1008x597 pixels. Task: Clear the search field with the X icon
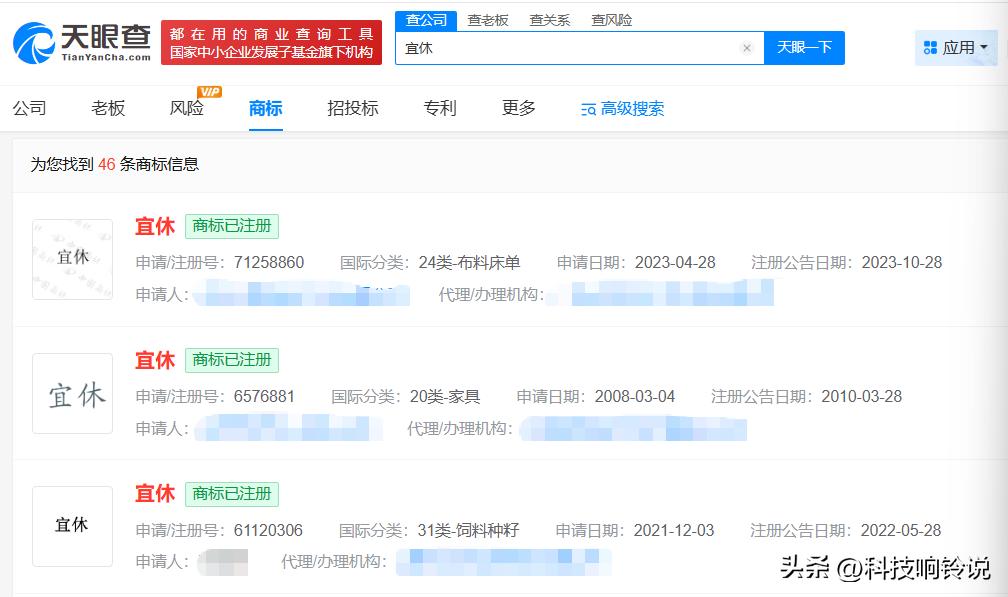[x=747, y=48]
